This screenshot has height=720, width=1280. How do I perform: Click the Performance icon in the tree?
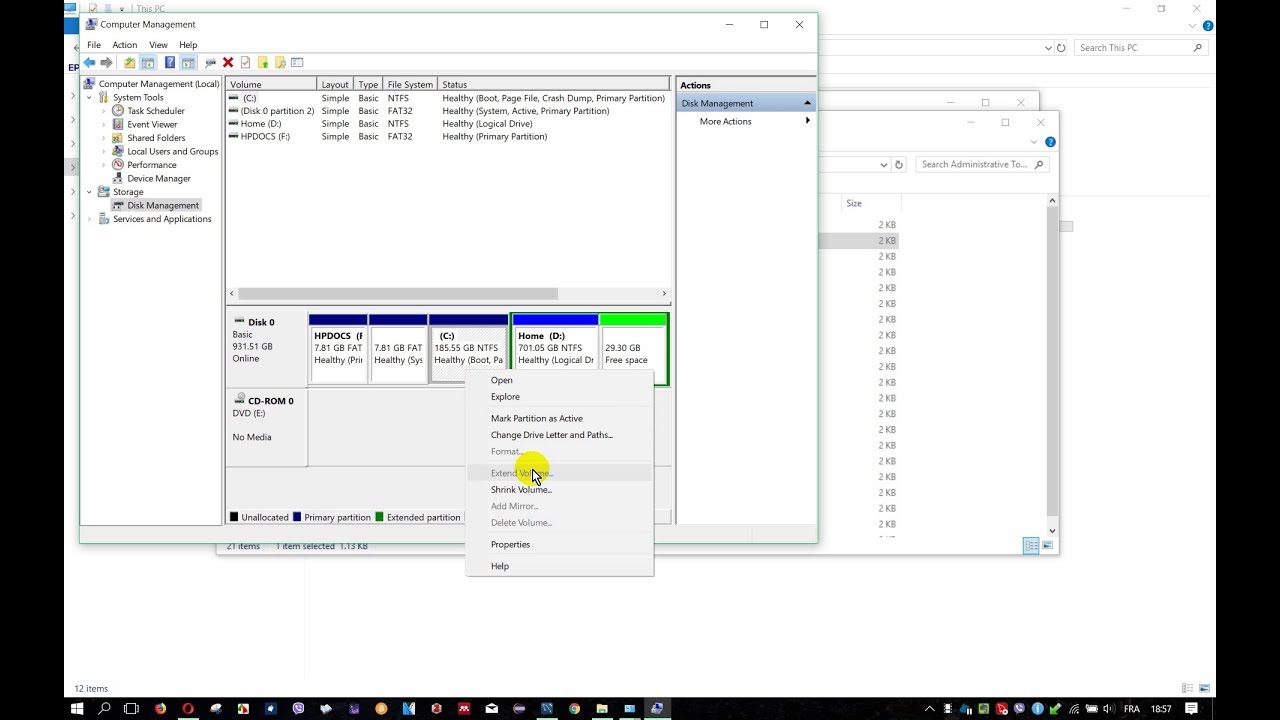click(118, 165)
